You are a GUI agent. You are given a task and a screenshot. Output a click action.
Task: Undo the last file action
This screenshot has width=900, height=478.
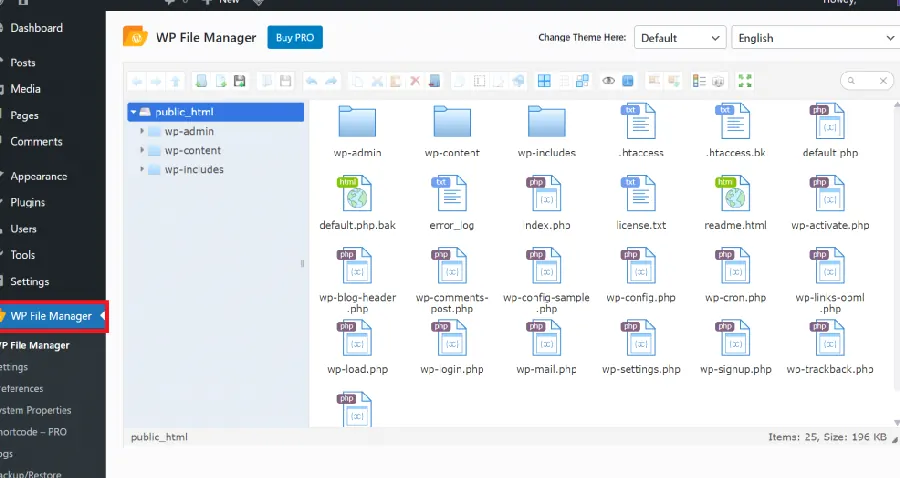coord(311,81)
